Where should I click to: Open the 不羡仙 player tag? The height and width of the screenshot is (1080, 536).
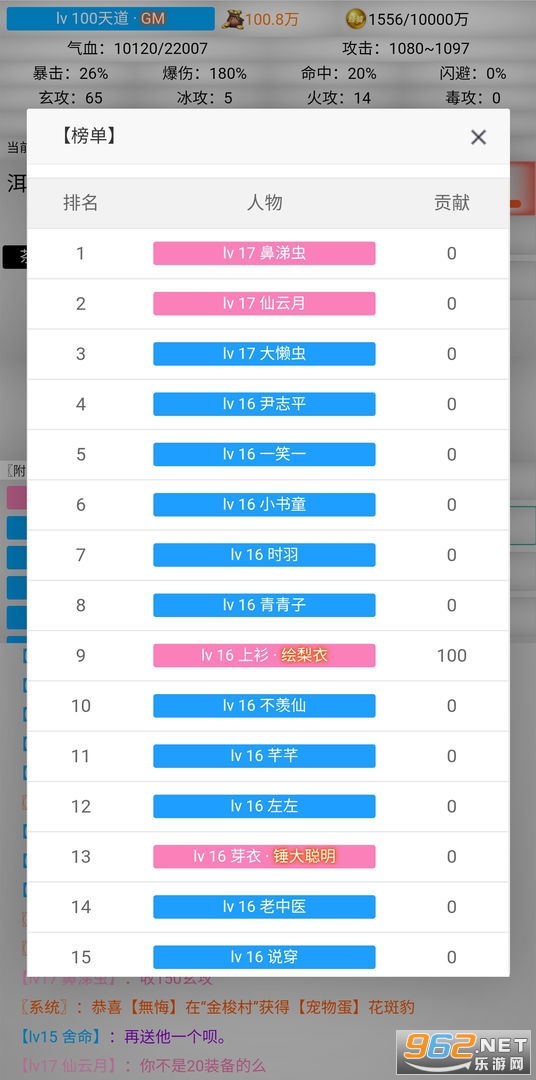pos(264,706)
